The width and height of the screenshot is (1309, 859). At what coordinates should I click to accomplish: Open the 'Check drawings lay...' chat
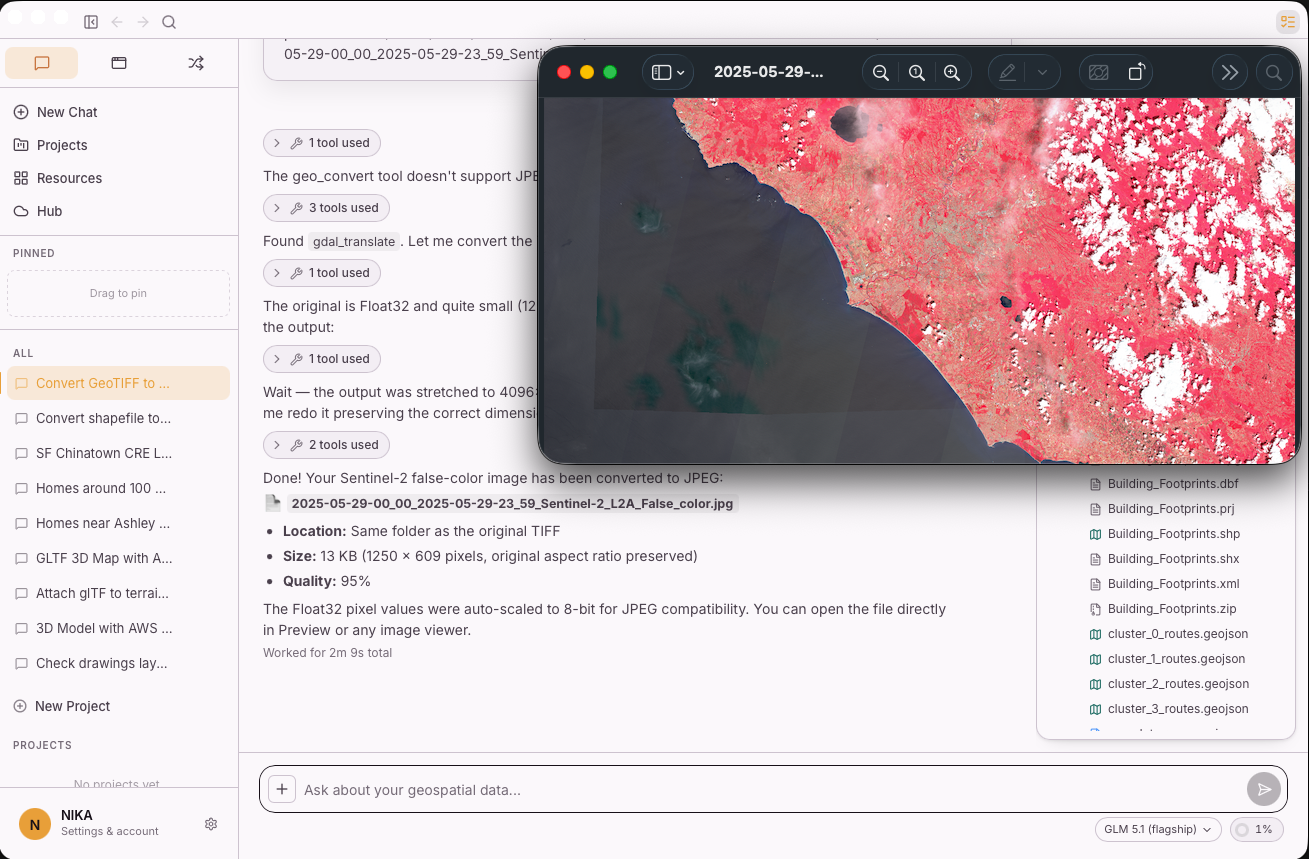click(119, 663)
